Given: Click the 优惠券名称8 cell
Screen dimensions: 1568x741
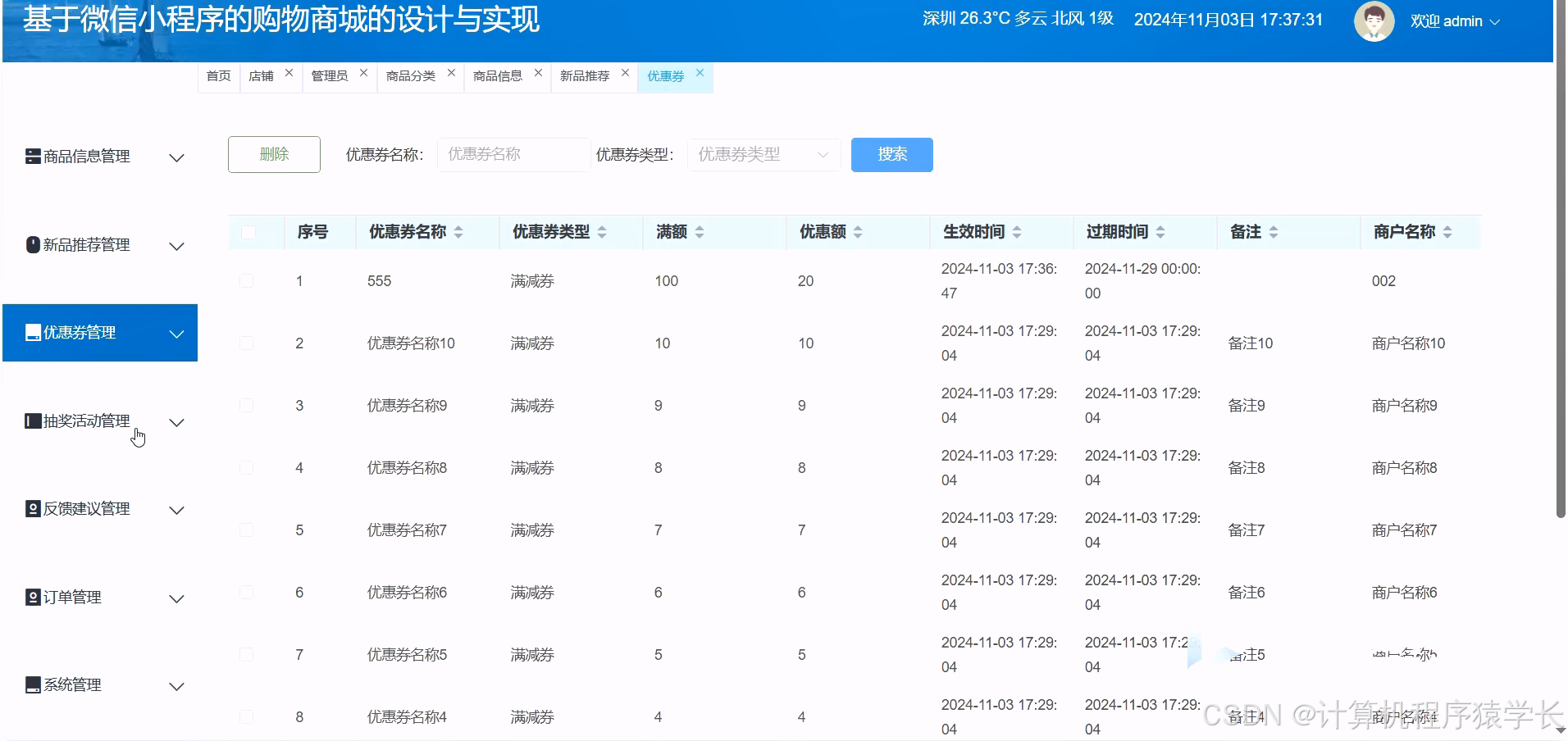Looking at the screenshot, I should pyautogui.click(x=407, y=468).
